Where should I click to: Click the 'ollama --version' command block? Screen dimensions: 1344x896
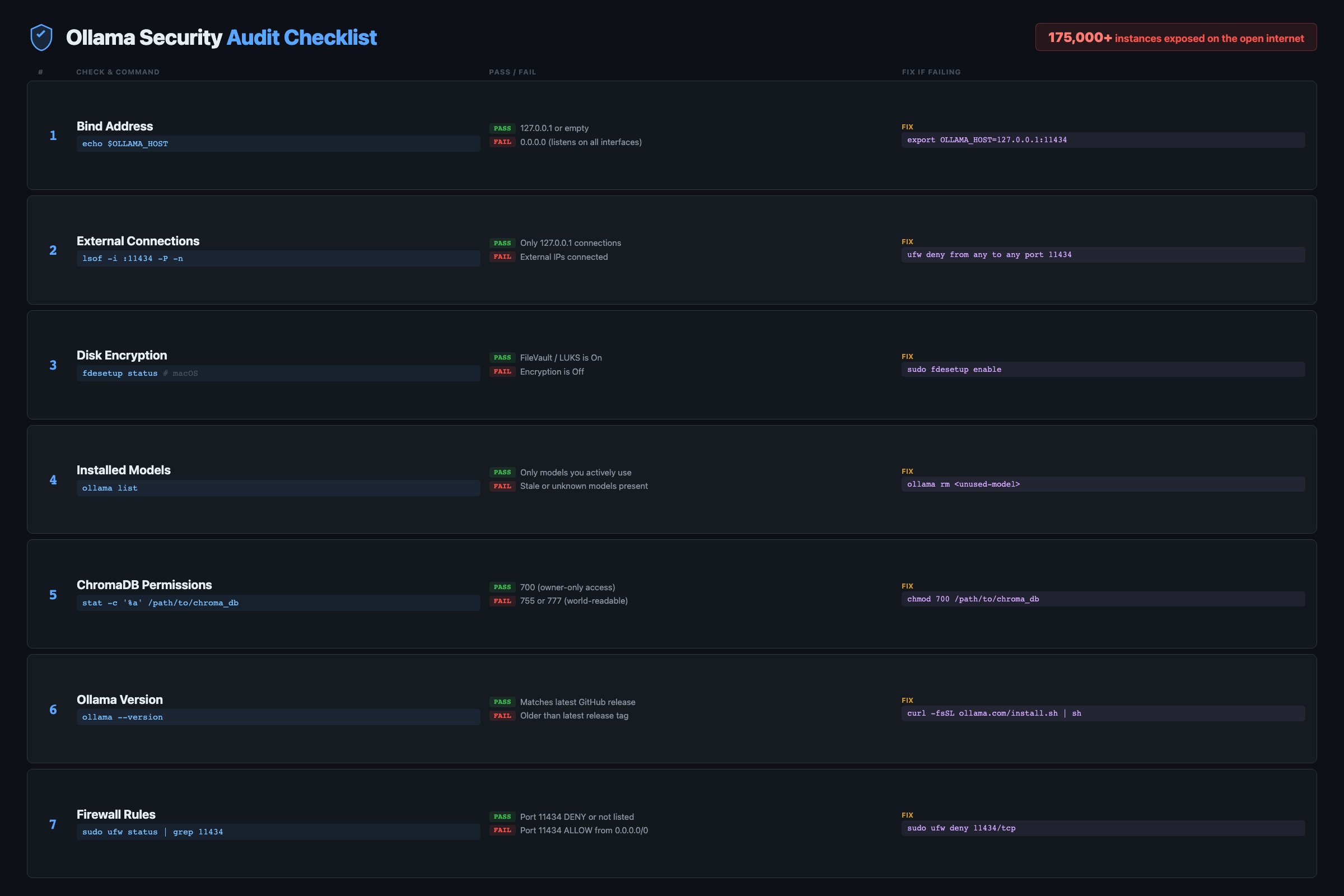point(278,717)
